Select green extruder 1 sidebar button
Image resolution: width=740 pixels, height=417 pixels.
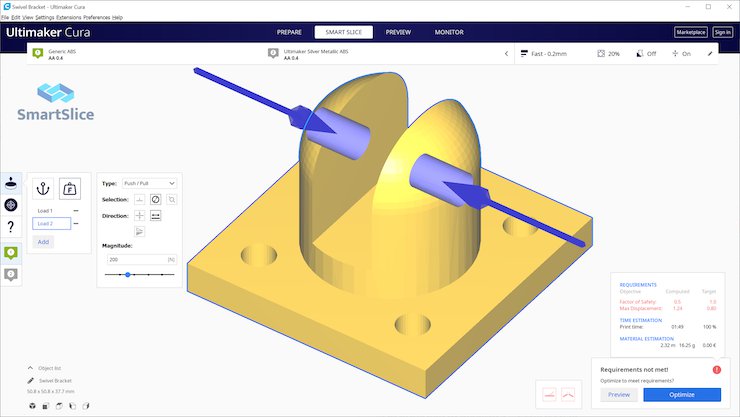(x=11, y=253)
